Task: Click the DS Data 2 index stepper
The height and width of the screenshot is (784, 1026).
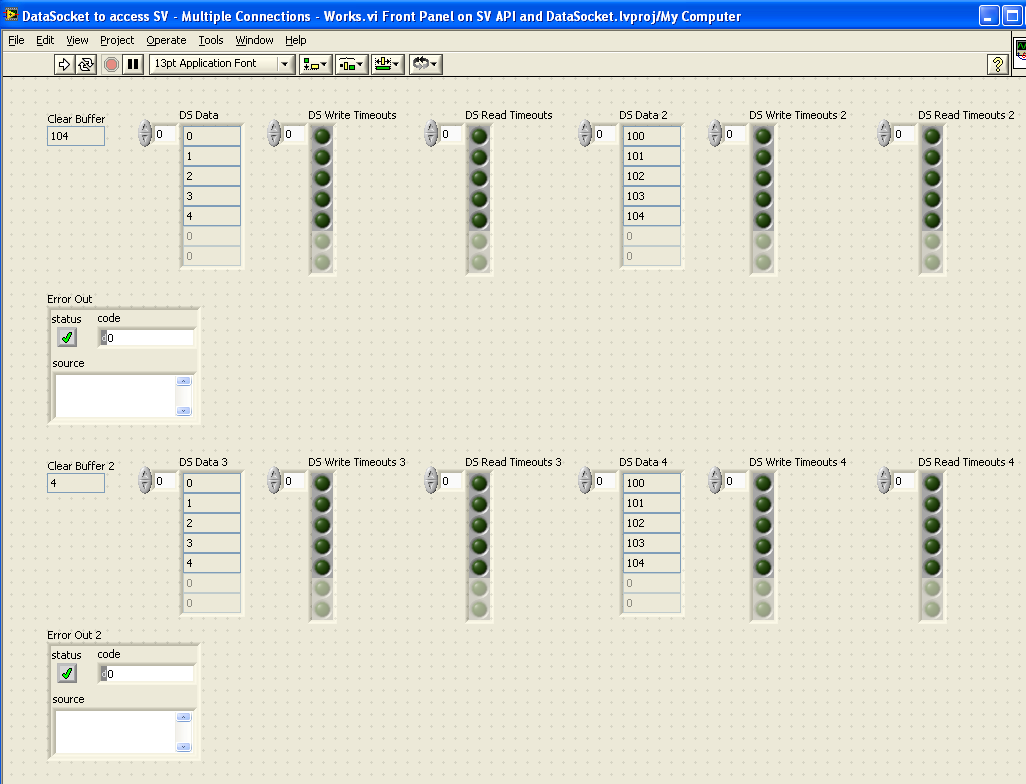Action: (585, 134)
